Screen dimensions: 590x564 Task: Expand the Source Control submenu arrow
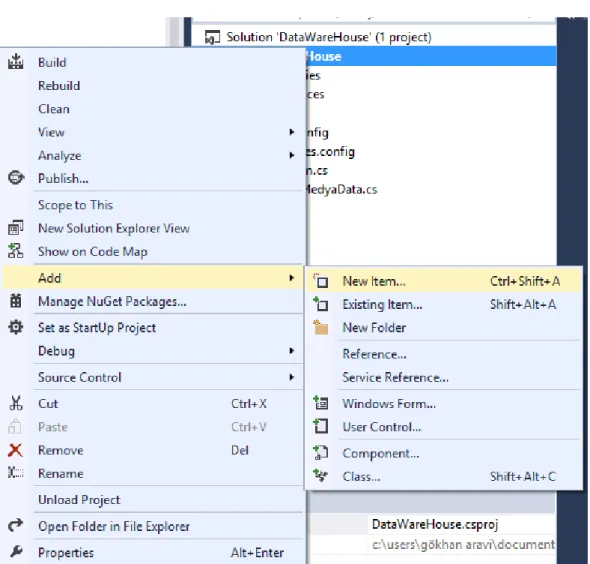(x=291, y=377)
